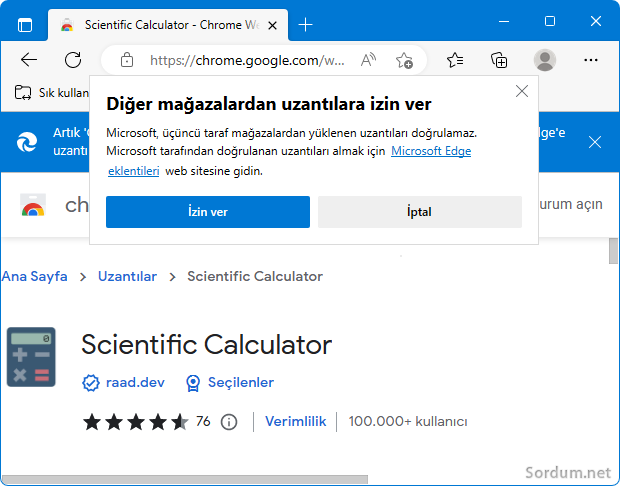620x486 pixels.
Task: Reload the page with refresh icon
Action: (73, 60)
